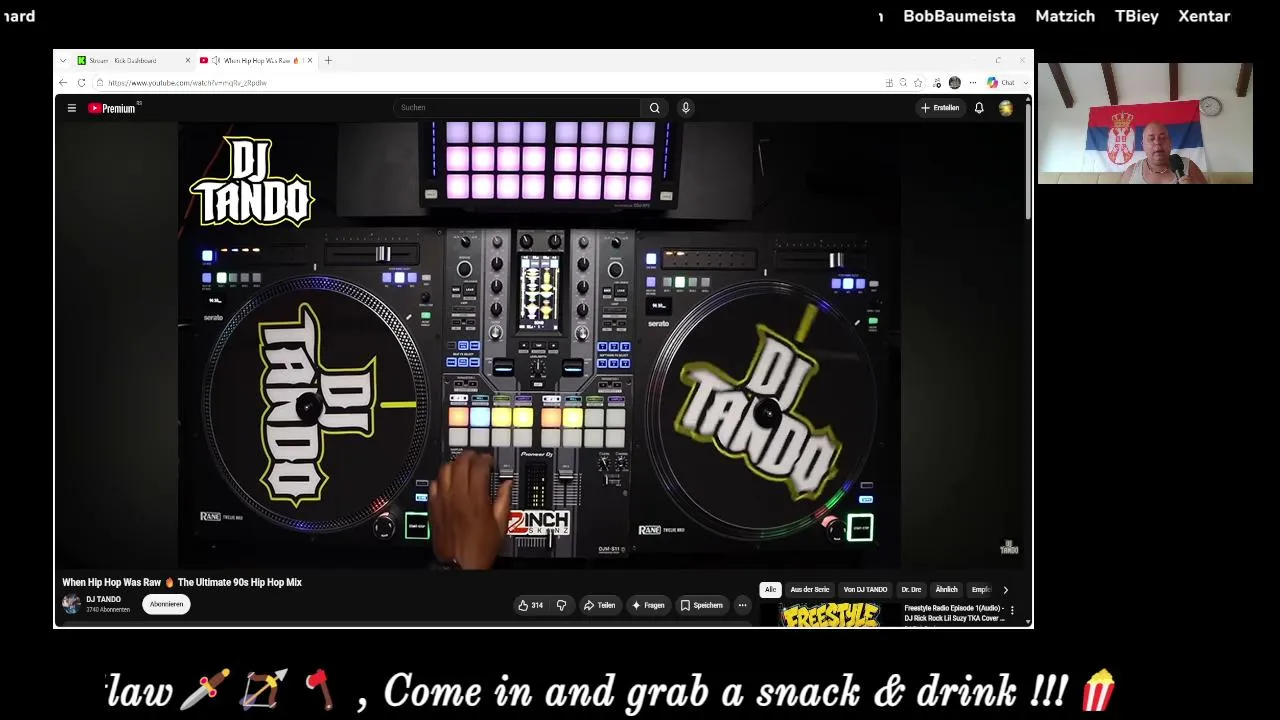
Task: Click the streamer webcam overlay
Action: coord(1145,123)
